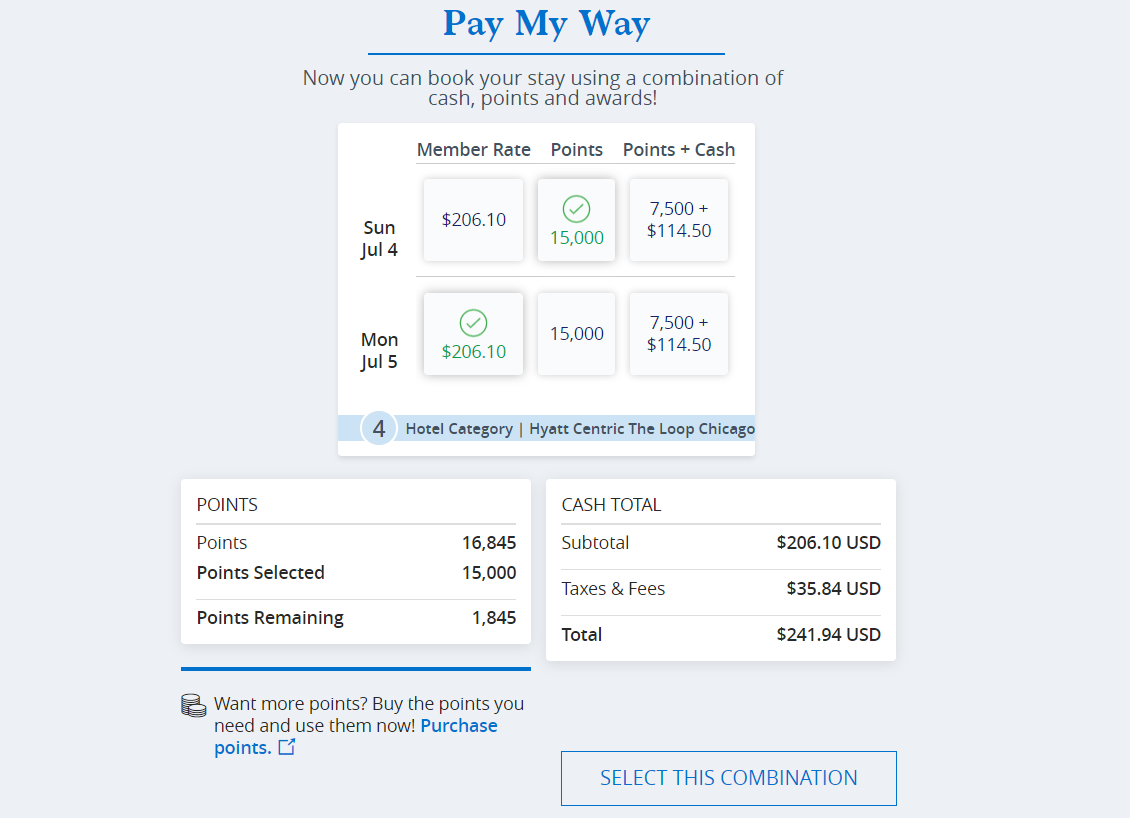The image size is (1130, 818).
Task: Click the external link icon beside Purchase points
Action: 287,747
